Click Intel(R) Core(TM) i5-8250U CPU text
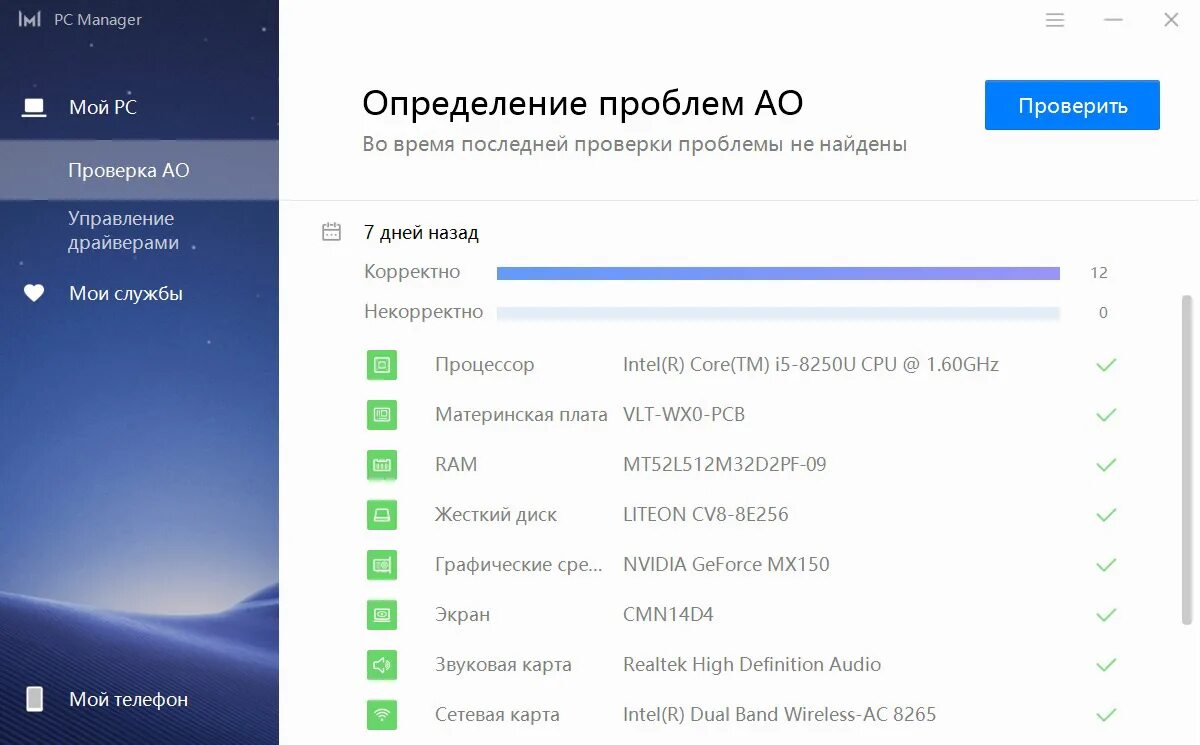The height and width of the screenshot is (745, 1200). pyautogui.click(x=811, y=364)
